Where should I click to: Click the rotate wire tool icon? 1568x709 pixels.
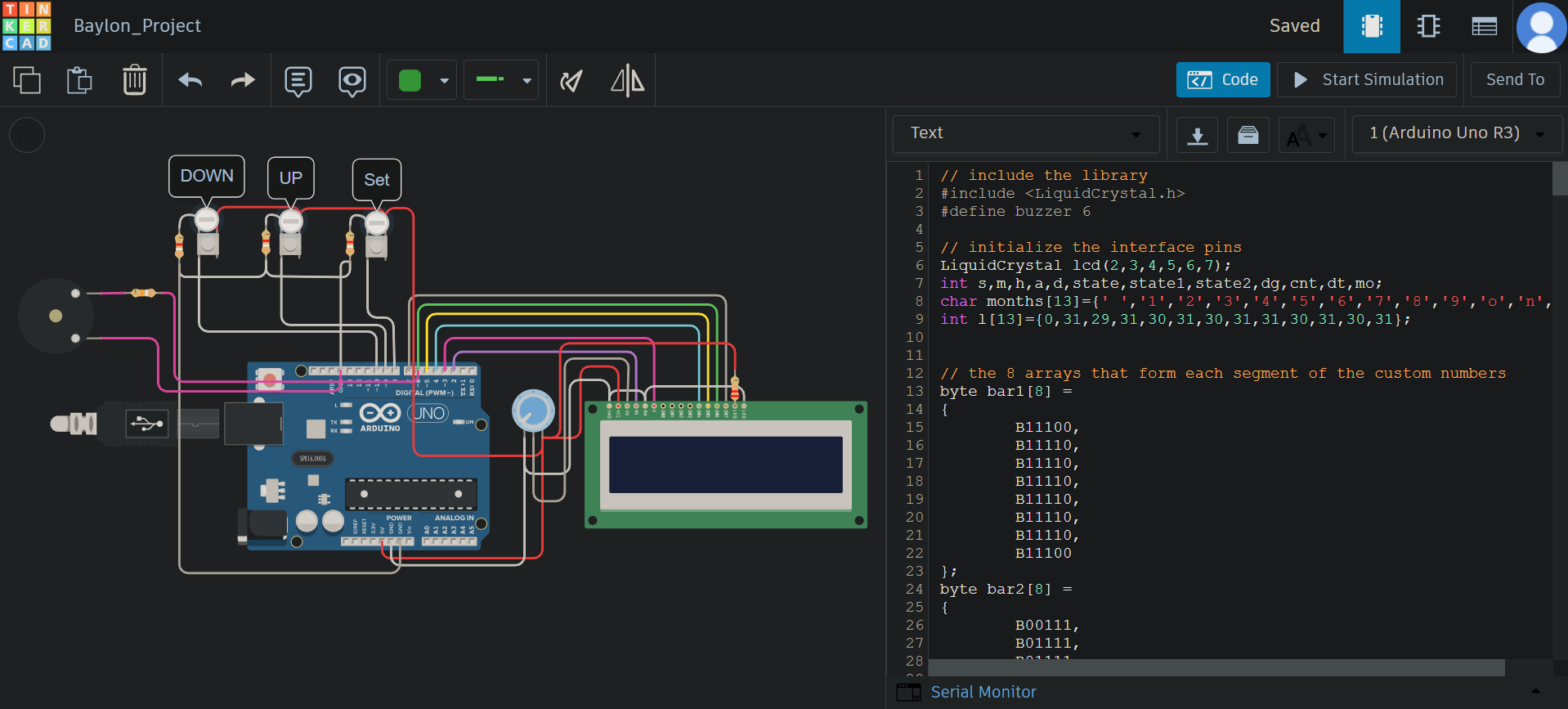571,80
